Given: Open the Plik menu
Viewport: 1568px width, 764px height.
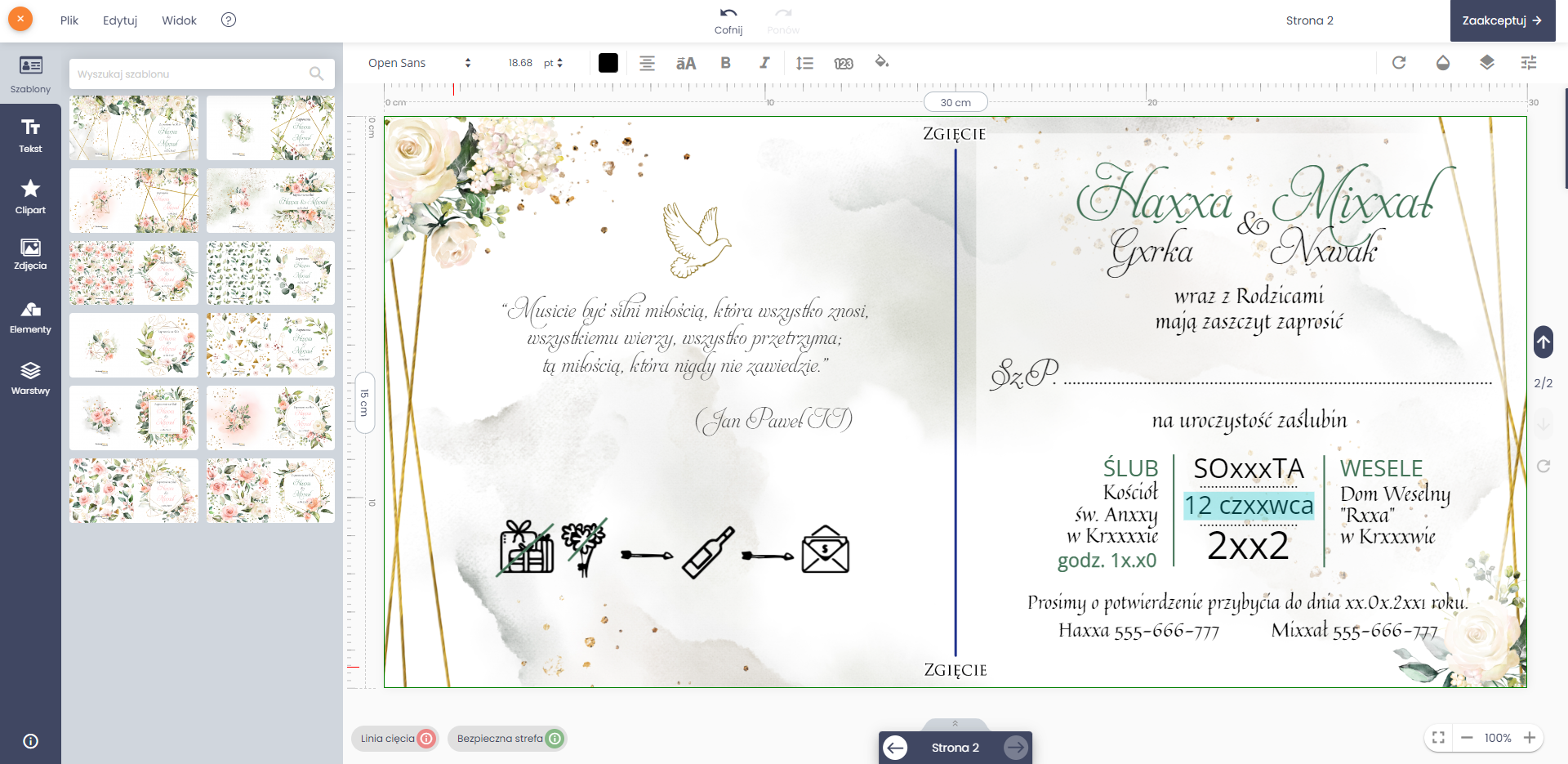Looking at the screenshot, I should coord(69,20).
